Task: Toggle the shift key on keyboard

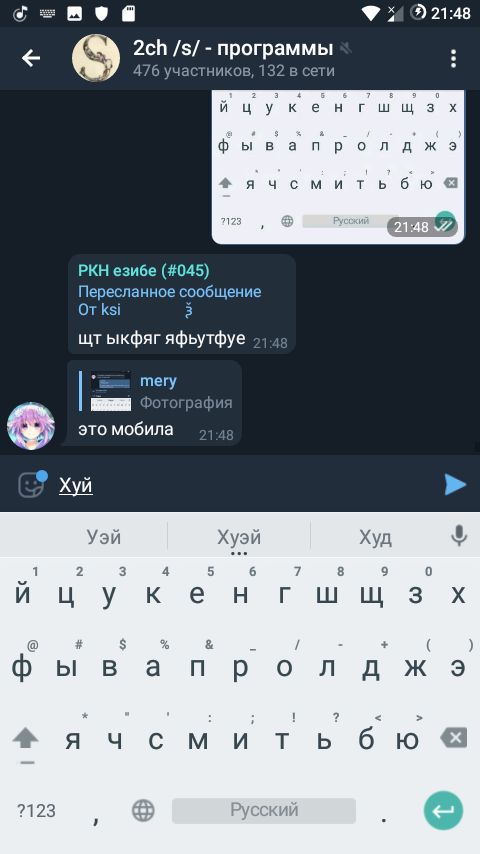Action: (26, 741)
